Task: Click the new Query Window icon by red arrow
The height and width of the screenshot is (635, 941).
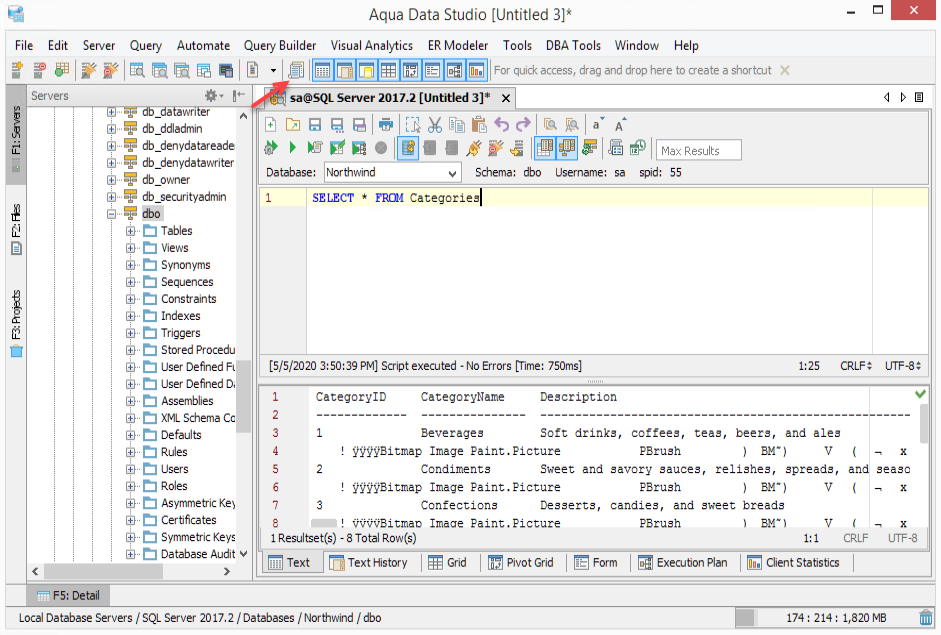Action: (x=296, y=70)
